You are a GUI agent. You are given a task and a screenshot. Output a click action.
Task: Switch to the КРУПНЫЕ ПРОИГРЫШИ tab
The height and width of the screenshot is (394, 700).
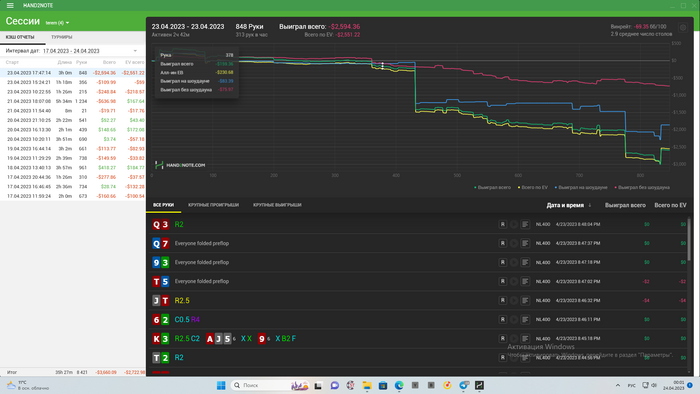(213, 205)
